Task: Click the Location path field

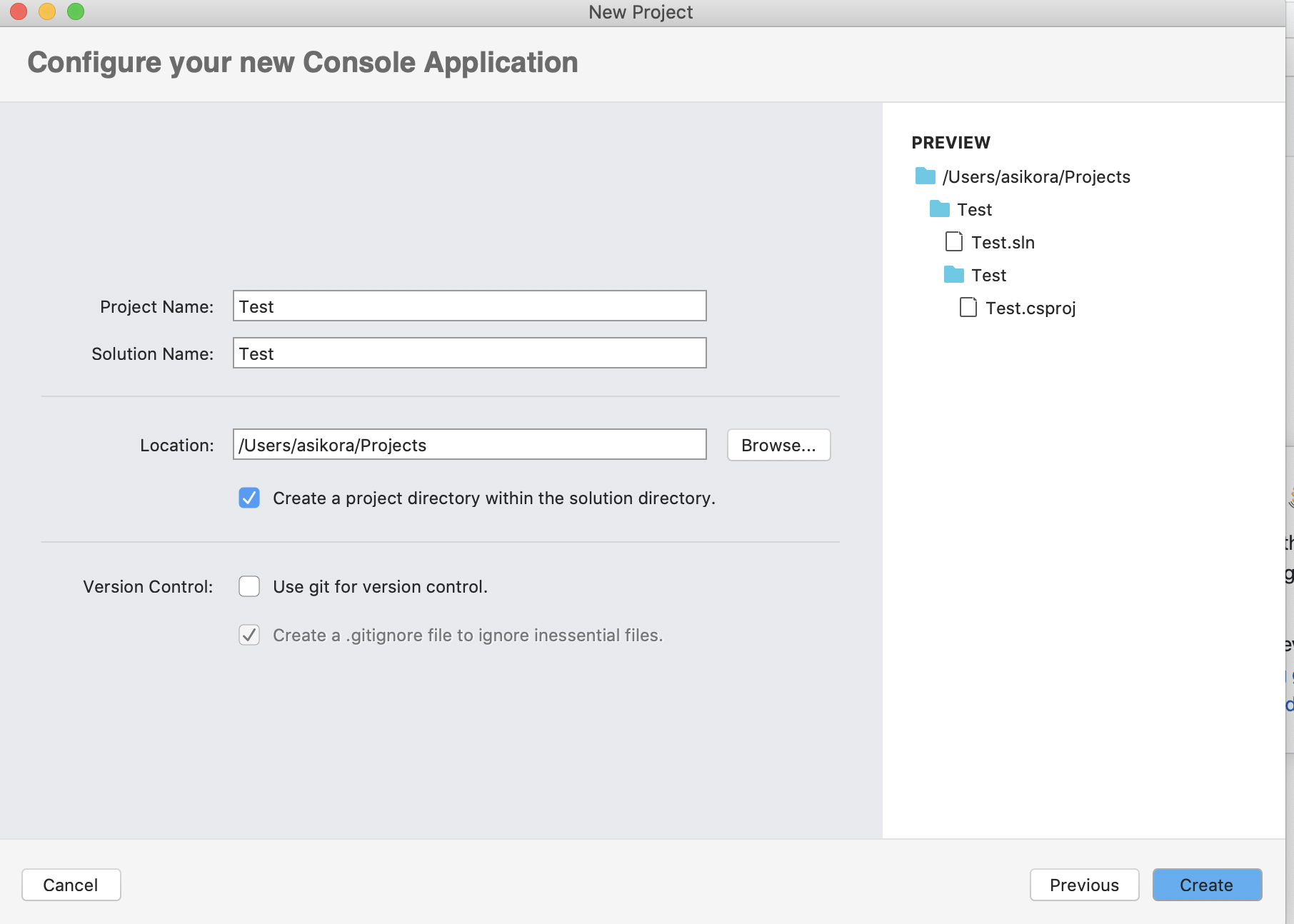Action: tap(470, 444)
